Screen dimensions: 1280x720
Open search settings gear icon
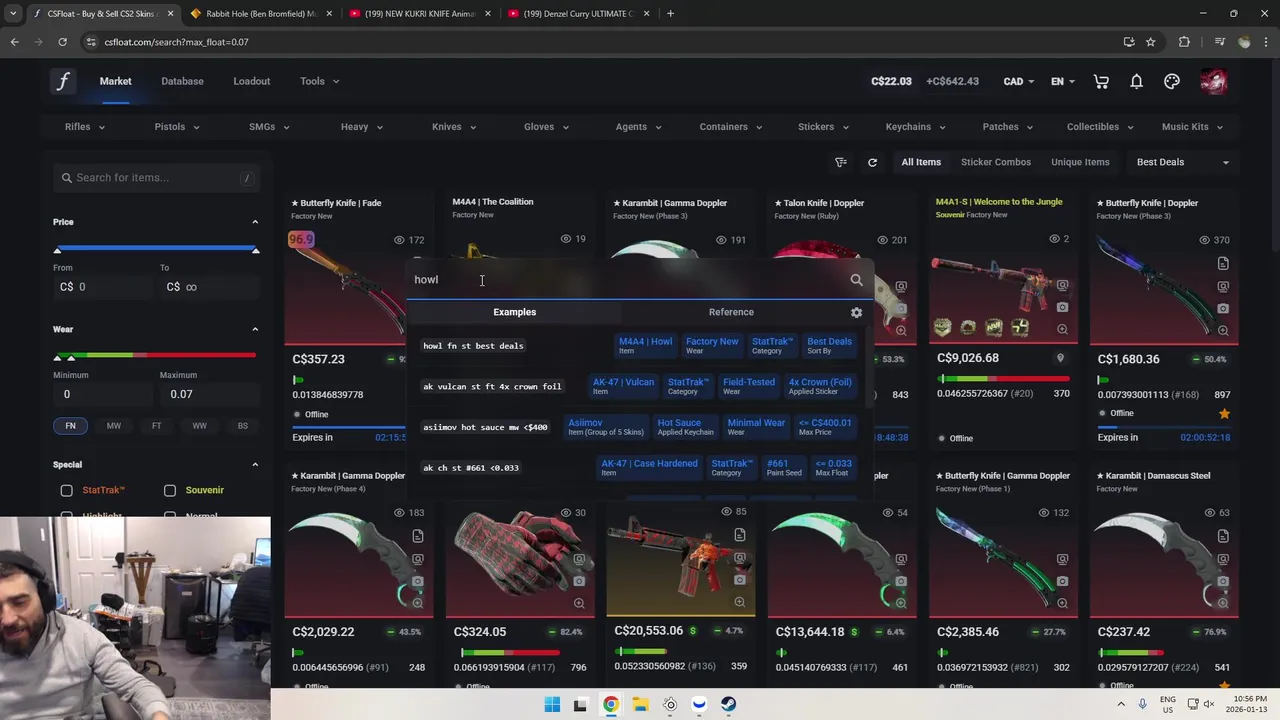pyautogui.click(x=856, y=313)
